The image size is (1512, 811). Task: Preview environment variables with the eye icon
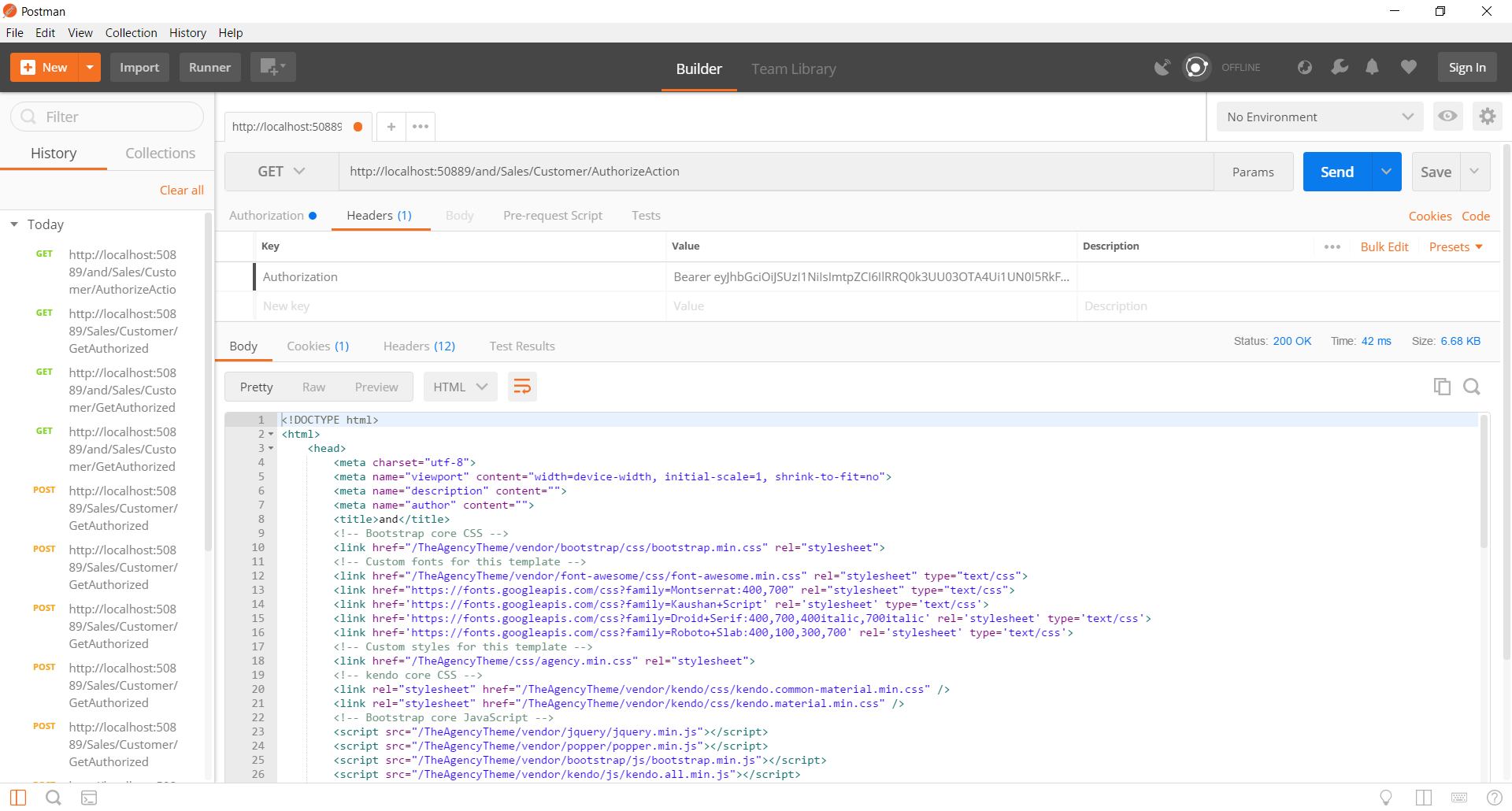pyautogui.click(x=1447, y=116)
